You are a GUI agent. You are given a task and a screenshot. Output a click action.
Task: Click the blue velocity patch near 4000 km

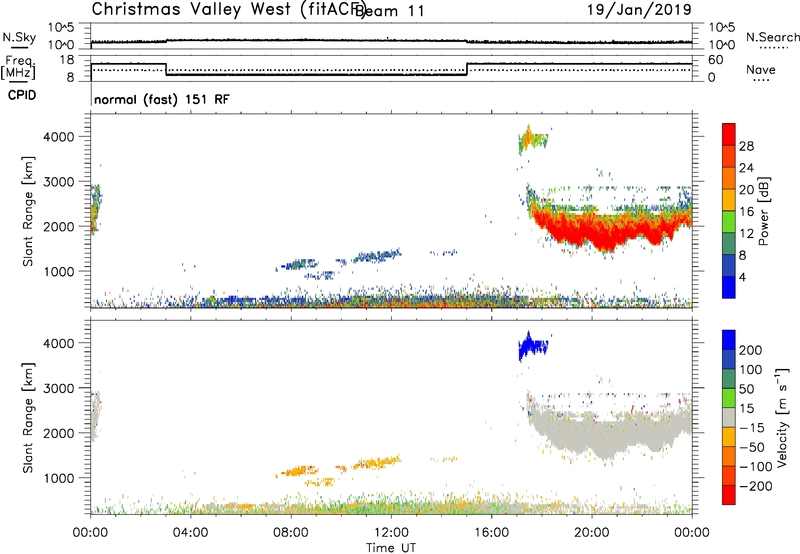(x=532, y=346)
